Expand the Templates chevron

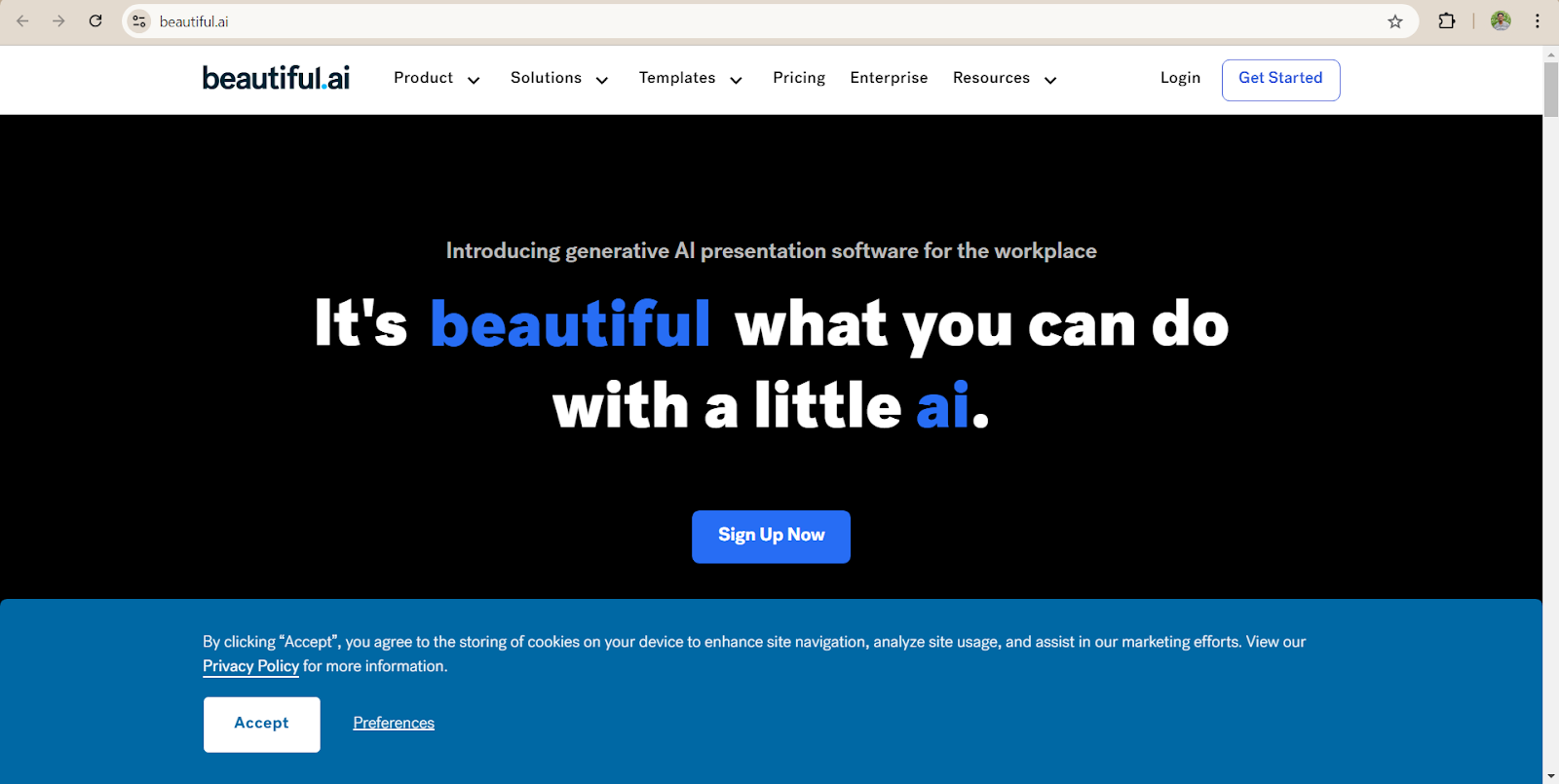(736, 80)
